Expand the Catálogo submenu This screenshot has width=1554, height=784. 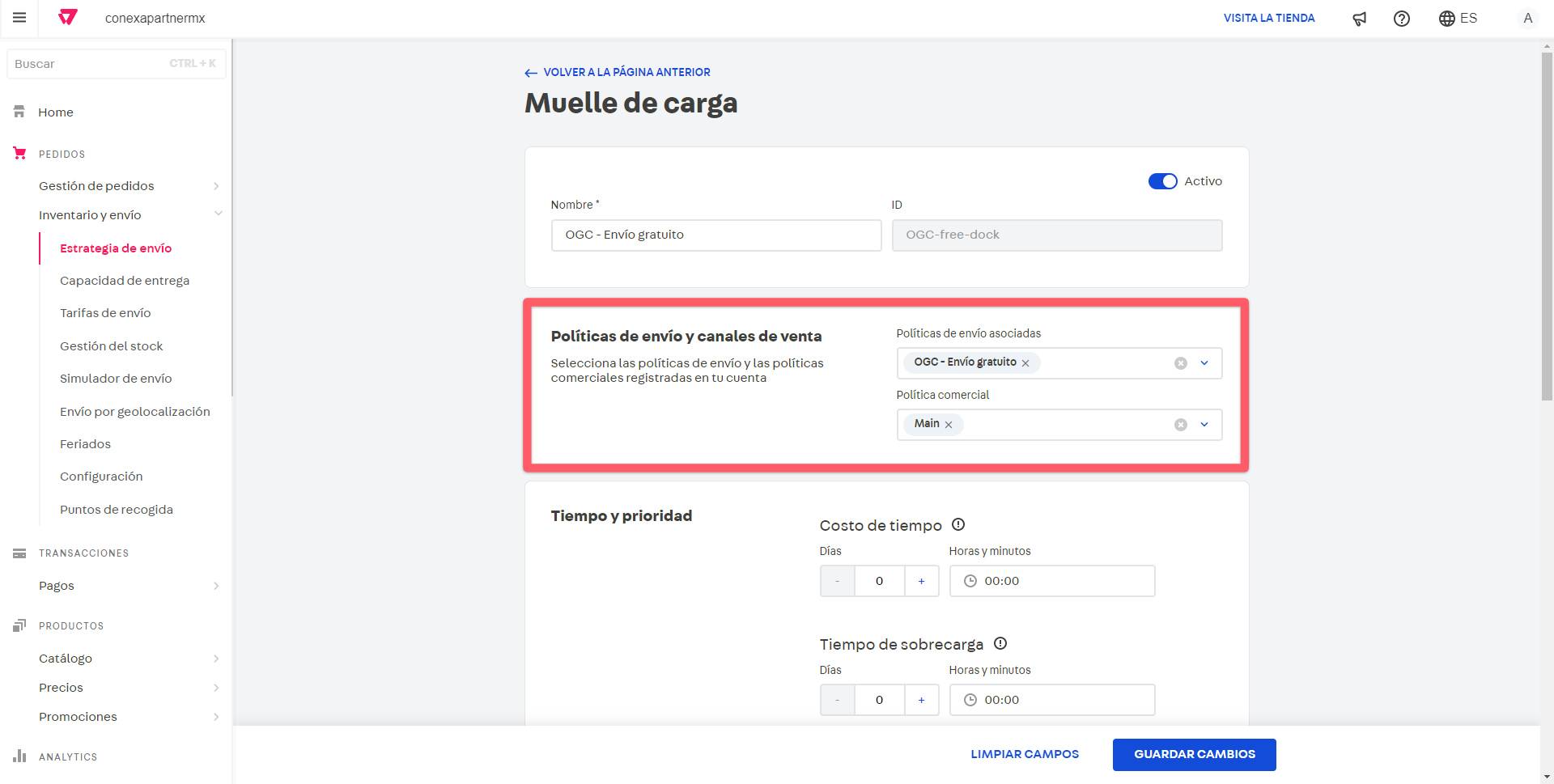(x=216, y=659)
